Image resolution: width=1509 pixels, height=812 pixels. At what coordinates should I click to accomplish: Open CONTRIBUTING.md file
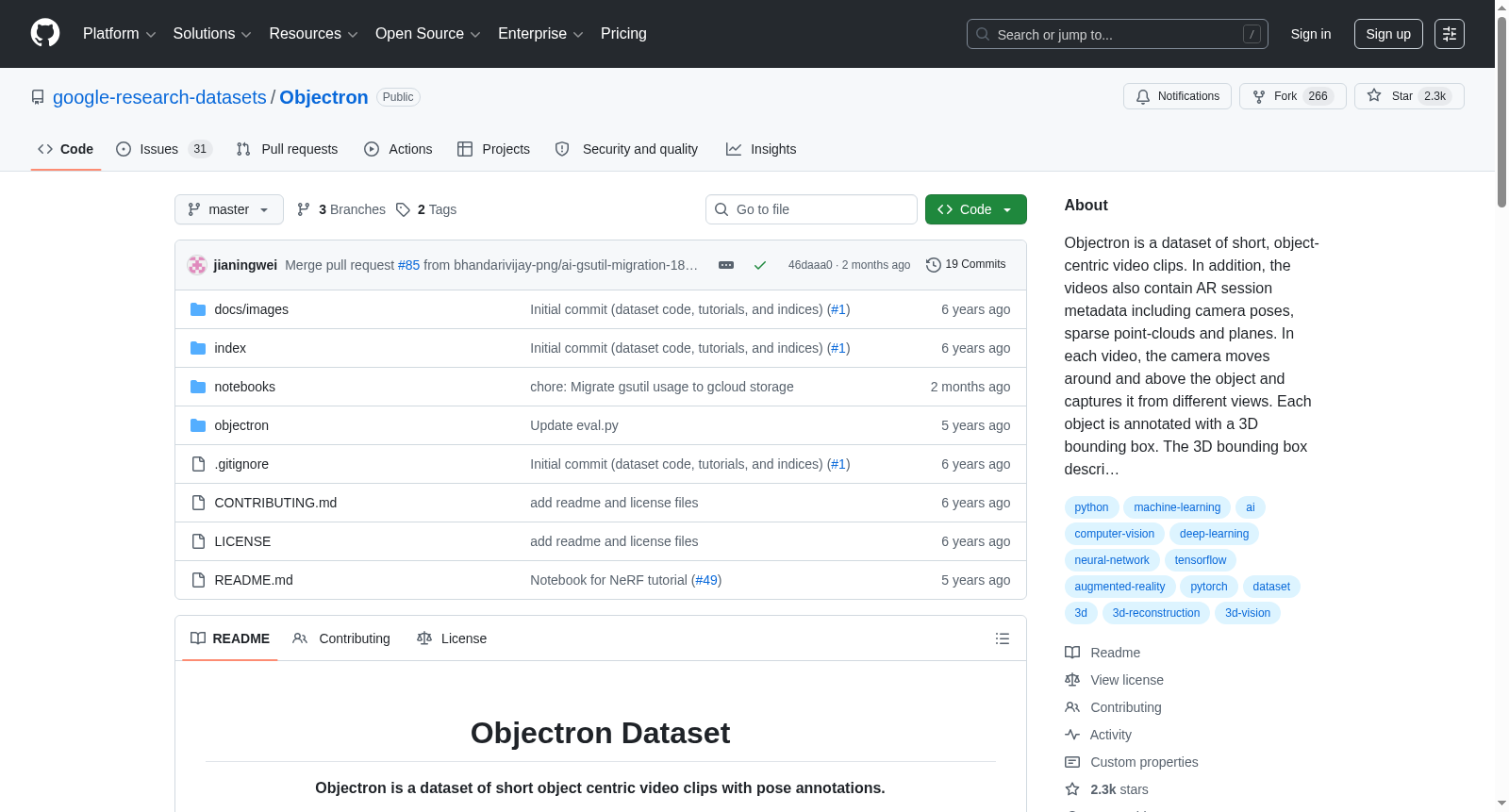tap(275, 503)
